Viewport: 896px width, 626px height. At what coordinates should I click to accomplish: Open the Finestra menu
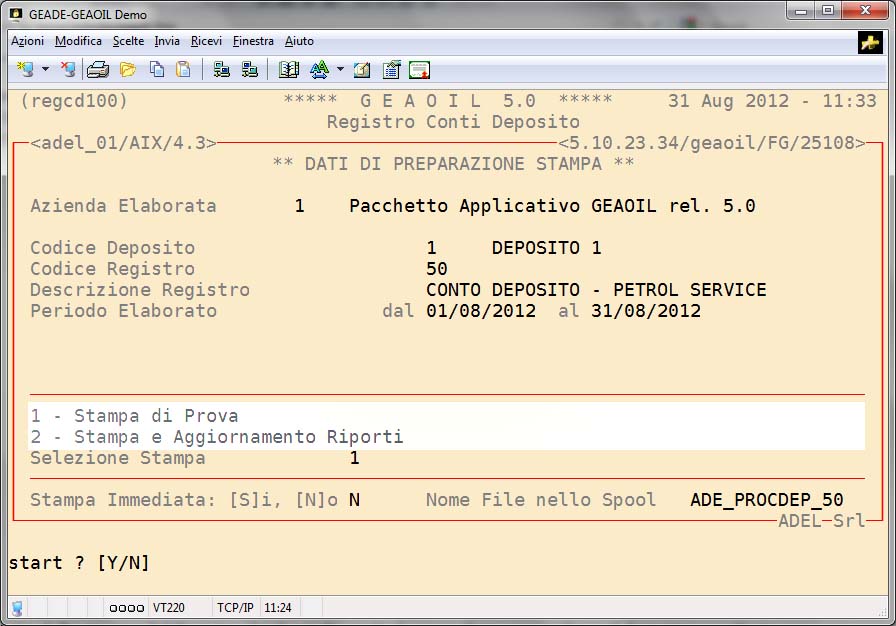tap(253, 41)
